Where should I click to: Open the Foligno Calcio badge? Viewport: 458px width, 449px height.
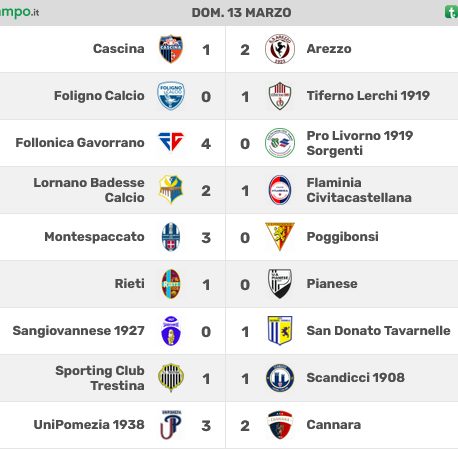click(171, 96)
